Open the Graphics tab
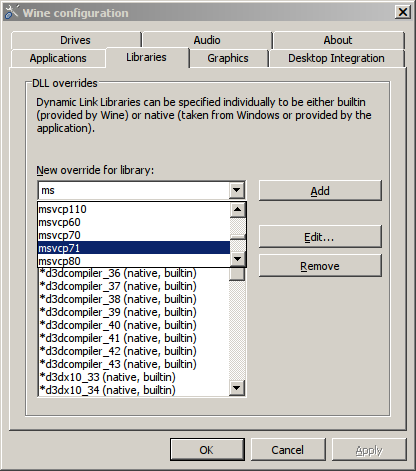Image resolution: width=416 pixels, height=471 pixels. pos(228,58)
